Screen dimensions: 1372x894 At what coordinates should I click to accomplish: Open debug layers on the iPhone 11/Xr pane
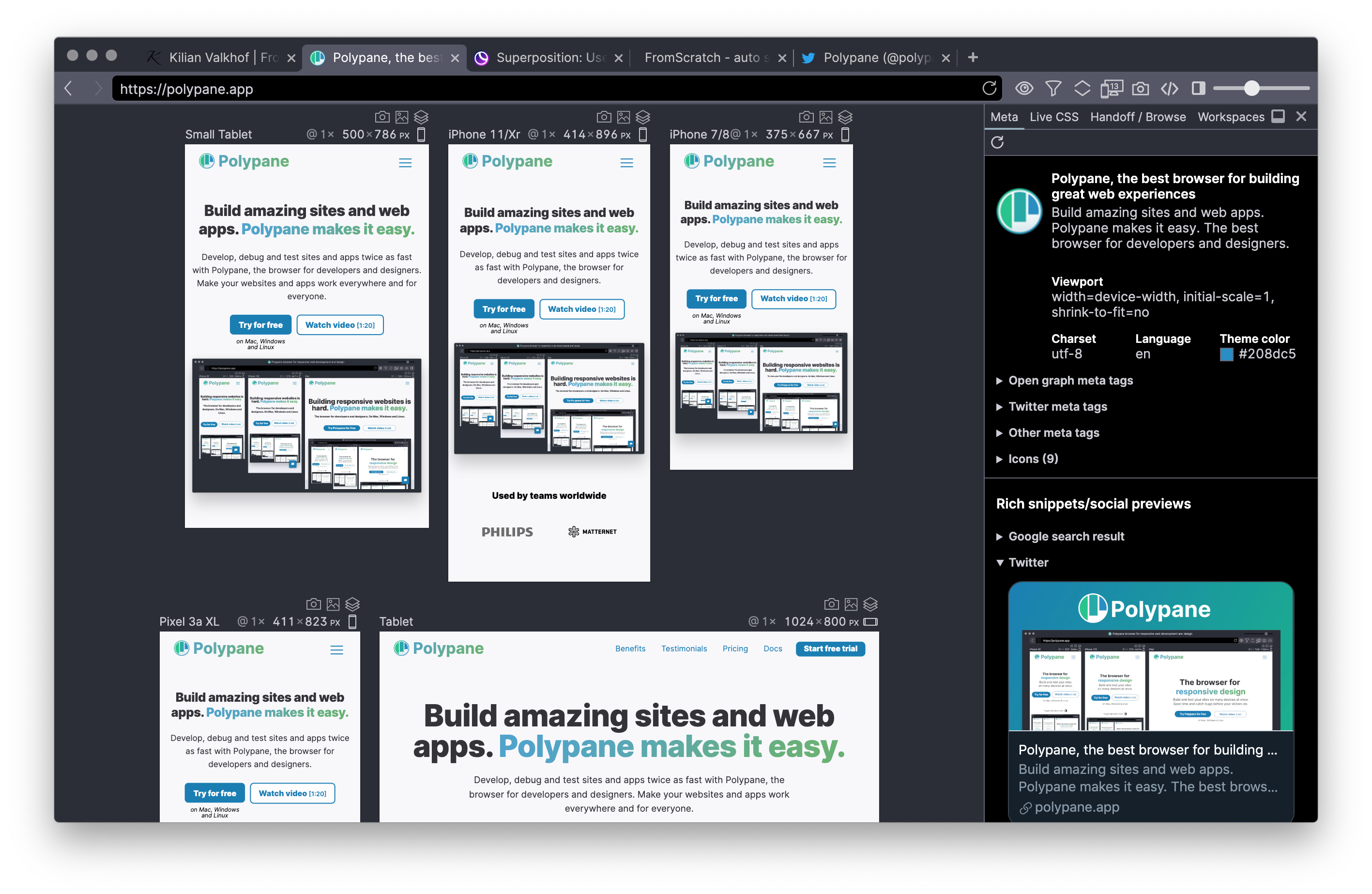pyautogui.click(x=643, y=117)
